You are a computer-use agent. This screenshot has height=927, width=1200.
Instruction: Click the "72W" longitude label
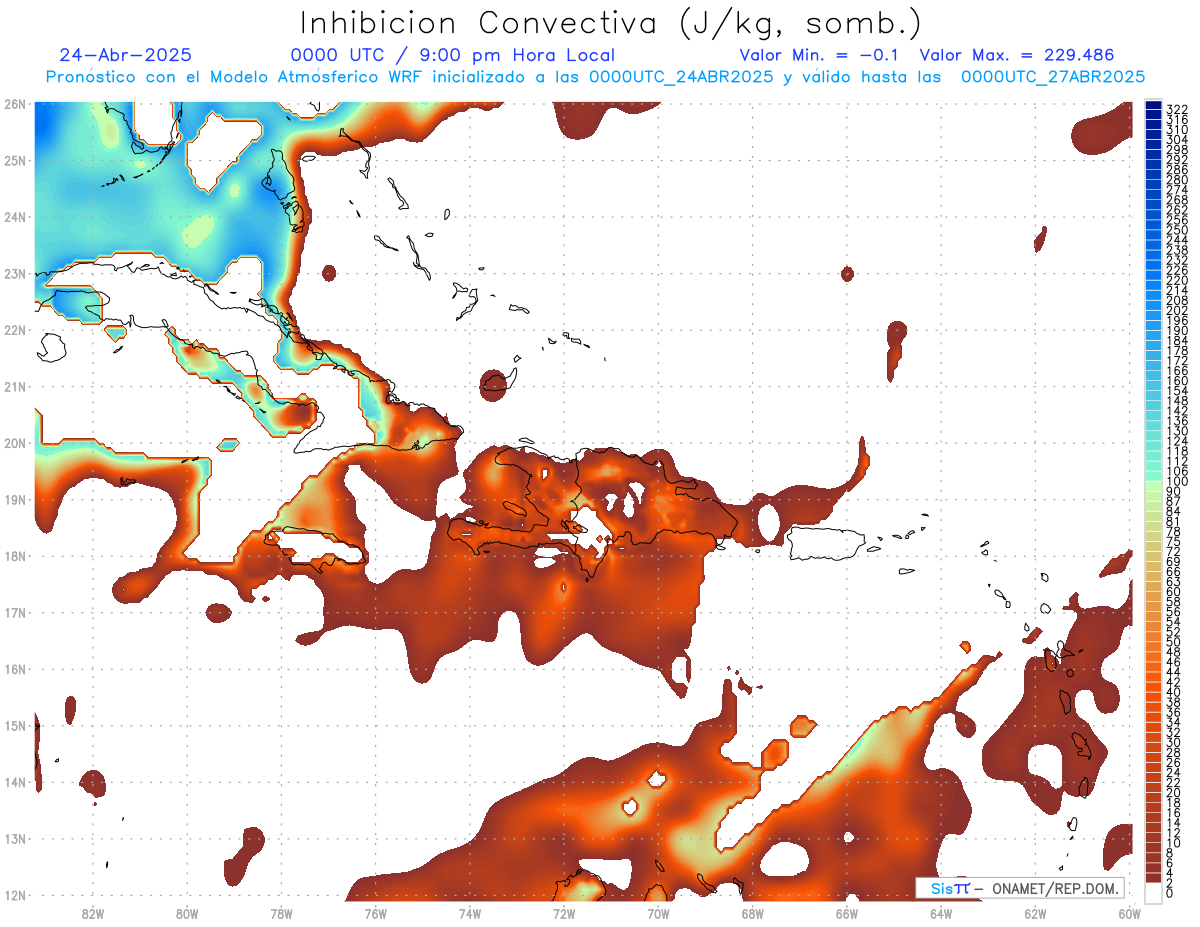coord(564,913)
